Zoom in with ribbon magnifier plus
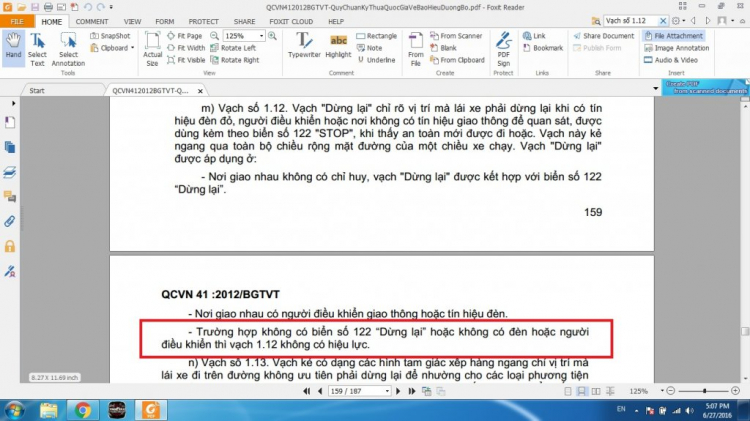 coord(272,36)
